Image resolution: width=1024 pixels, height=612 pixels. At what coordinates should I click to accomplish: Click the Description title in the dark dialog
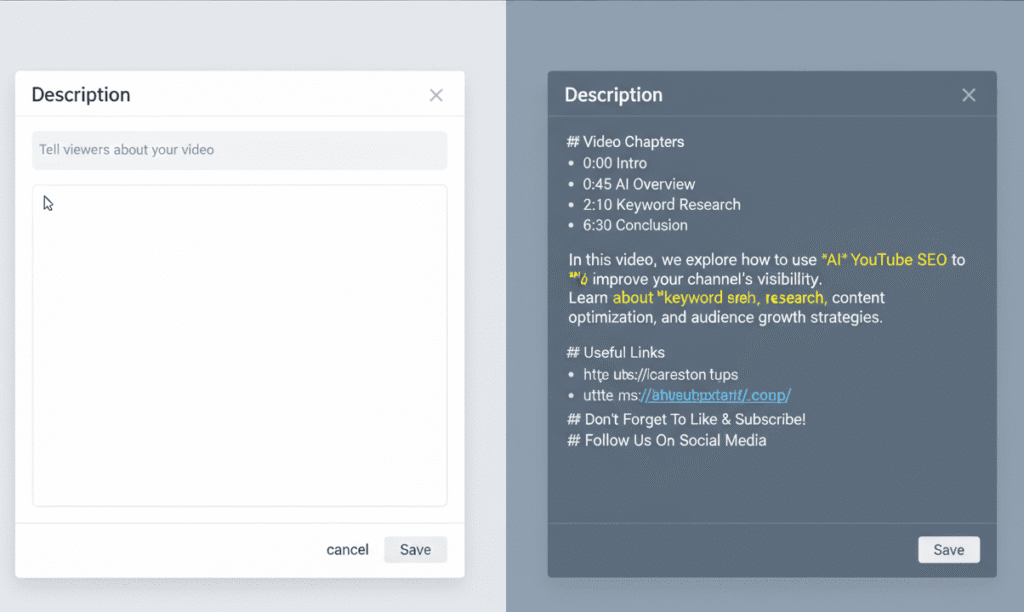click(x=613, y=96)
